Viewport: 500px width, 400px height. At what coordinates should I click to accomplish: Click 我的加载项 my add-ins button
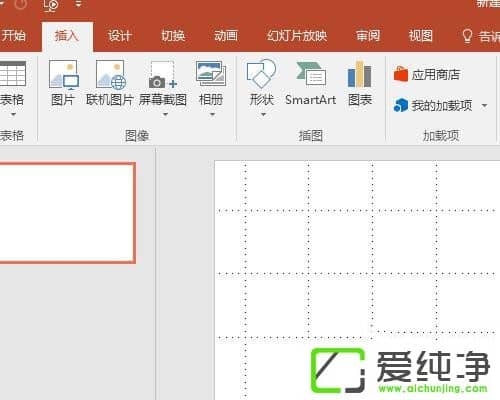click(433, 105)
